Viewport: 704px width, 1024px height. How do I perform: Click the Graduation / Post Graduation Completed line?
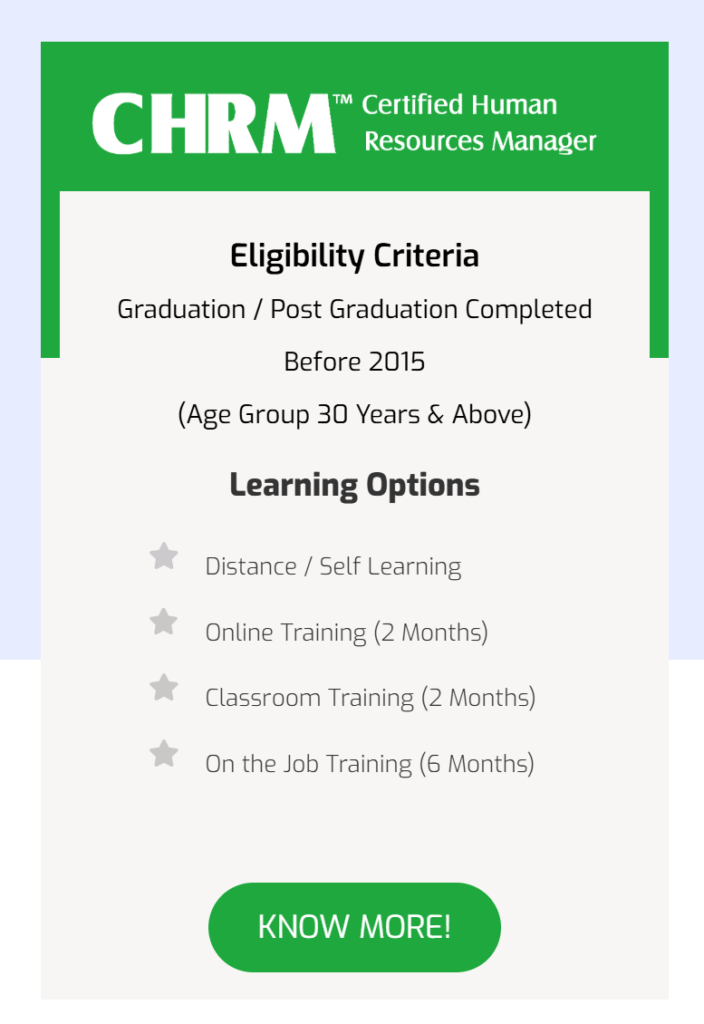(354, 309)
